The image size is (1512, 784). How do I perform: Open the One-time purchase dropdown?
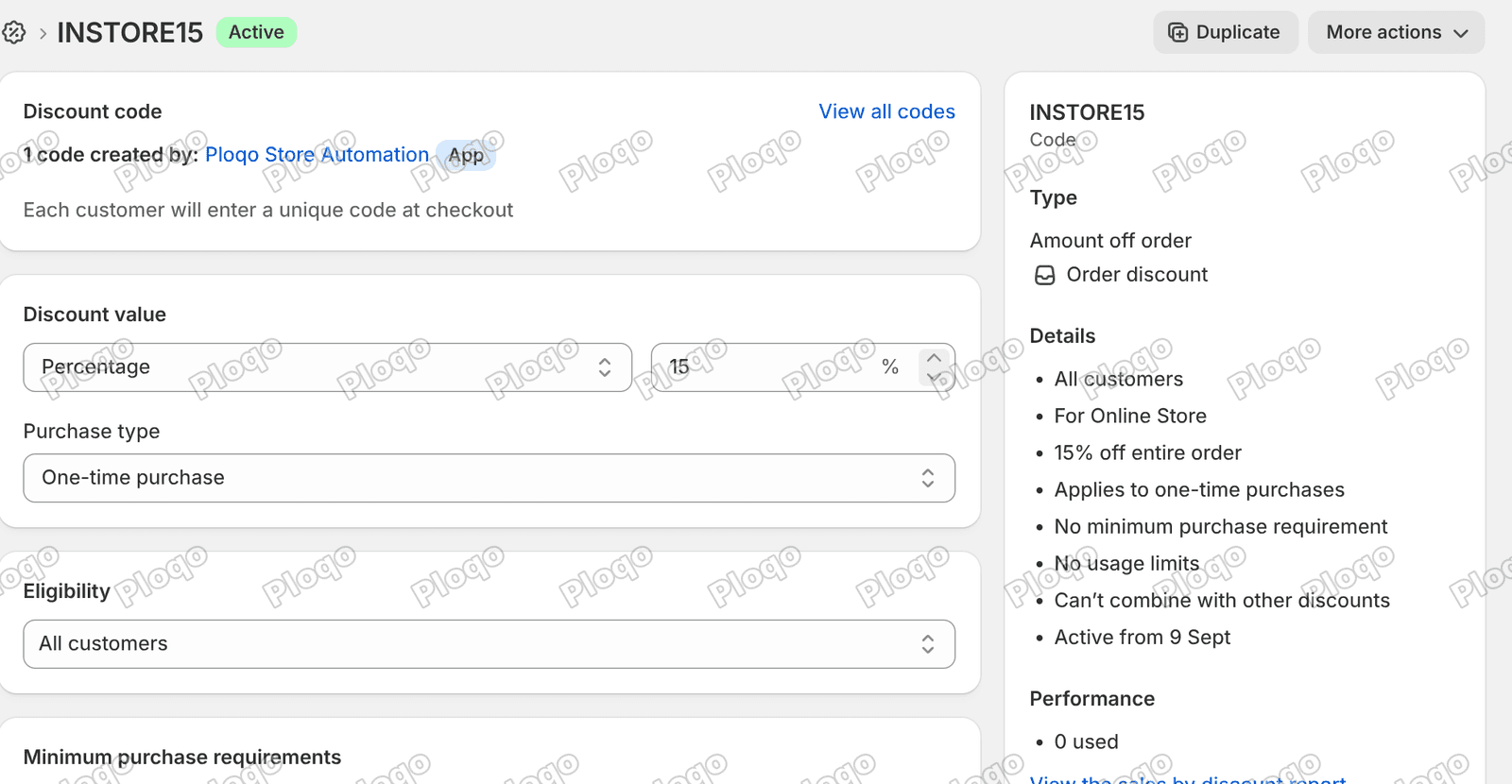[489, 478]
